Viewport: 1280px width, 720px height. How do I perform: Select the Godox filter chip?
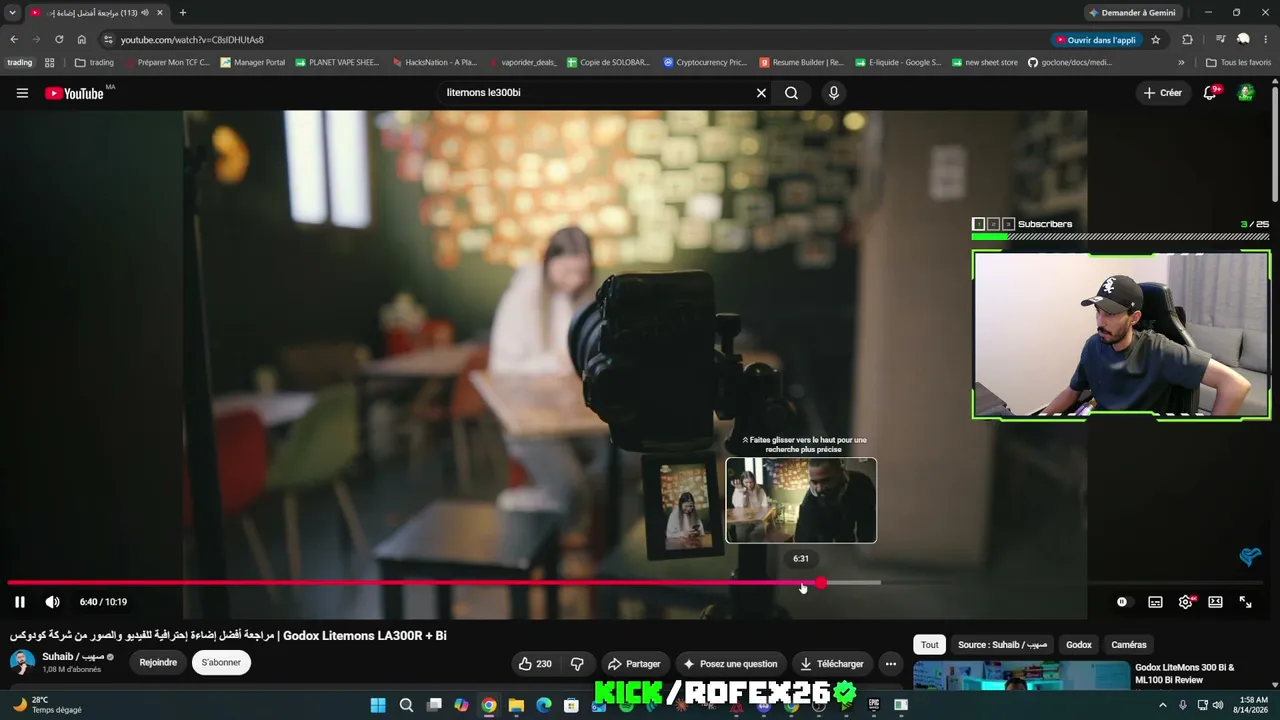pyautogui.click(x=1079, y=645)
